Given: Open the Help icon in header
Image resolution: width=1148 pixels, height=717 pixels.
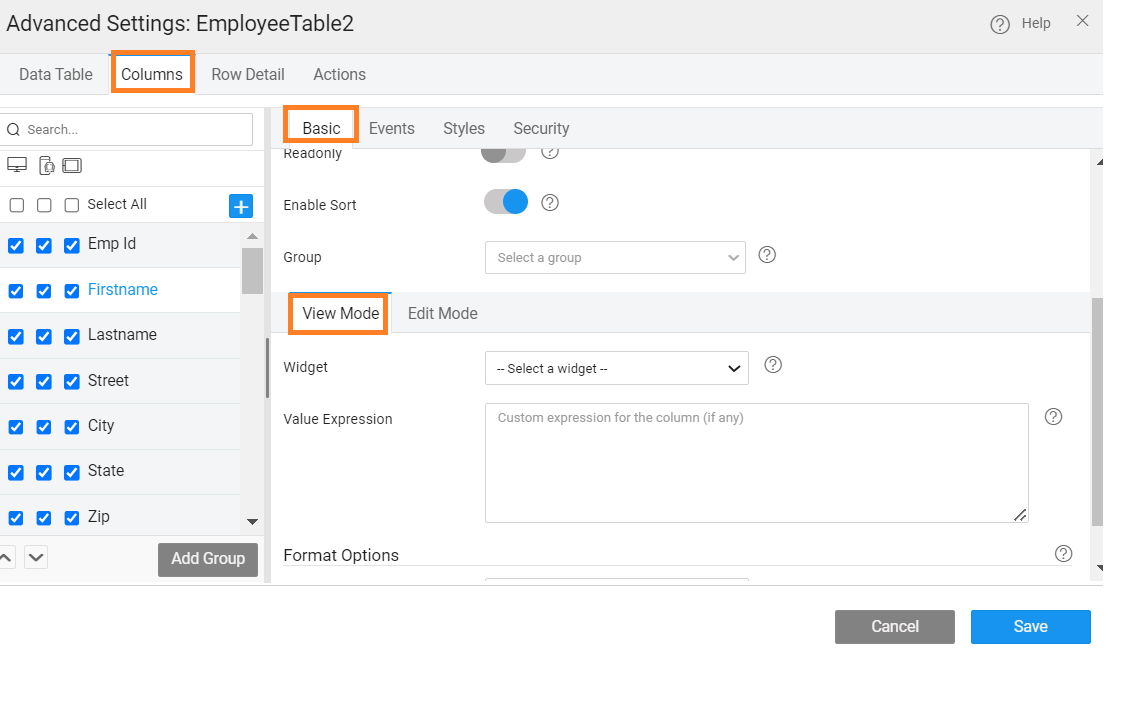Looking at the screenshot, I should point(1000,24).
